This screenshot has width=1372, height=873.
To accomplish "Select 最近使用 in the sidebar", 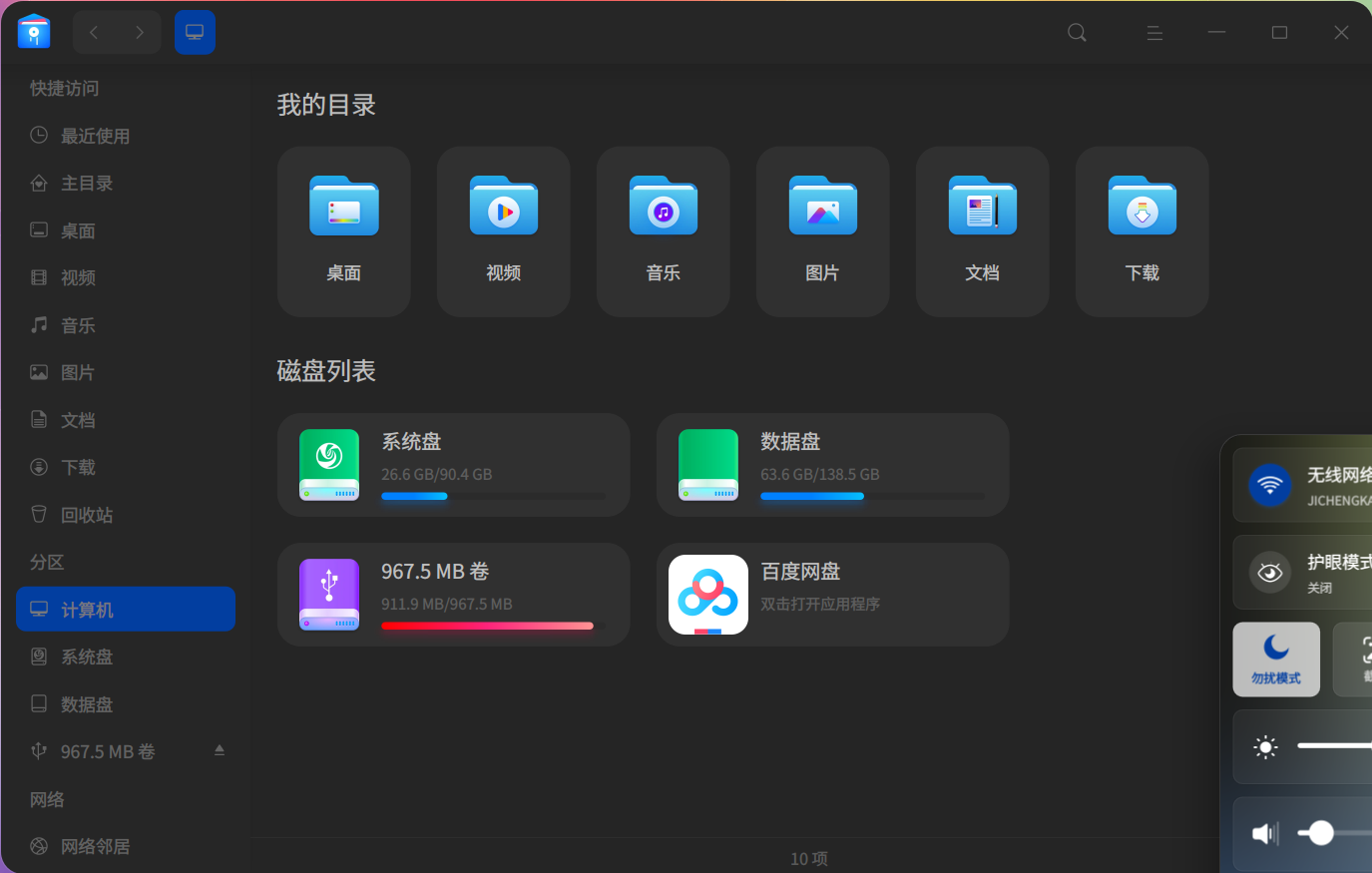I will [126, 136].
